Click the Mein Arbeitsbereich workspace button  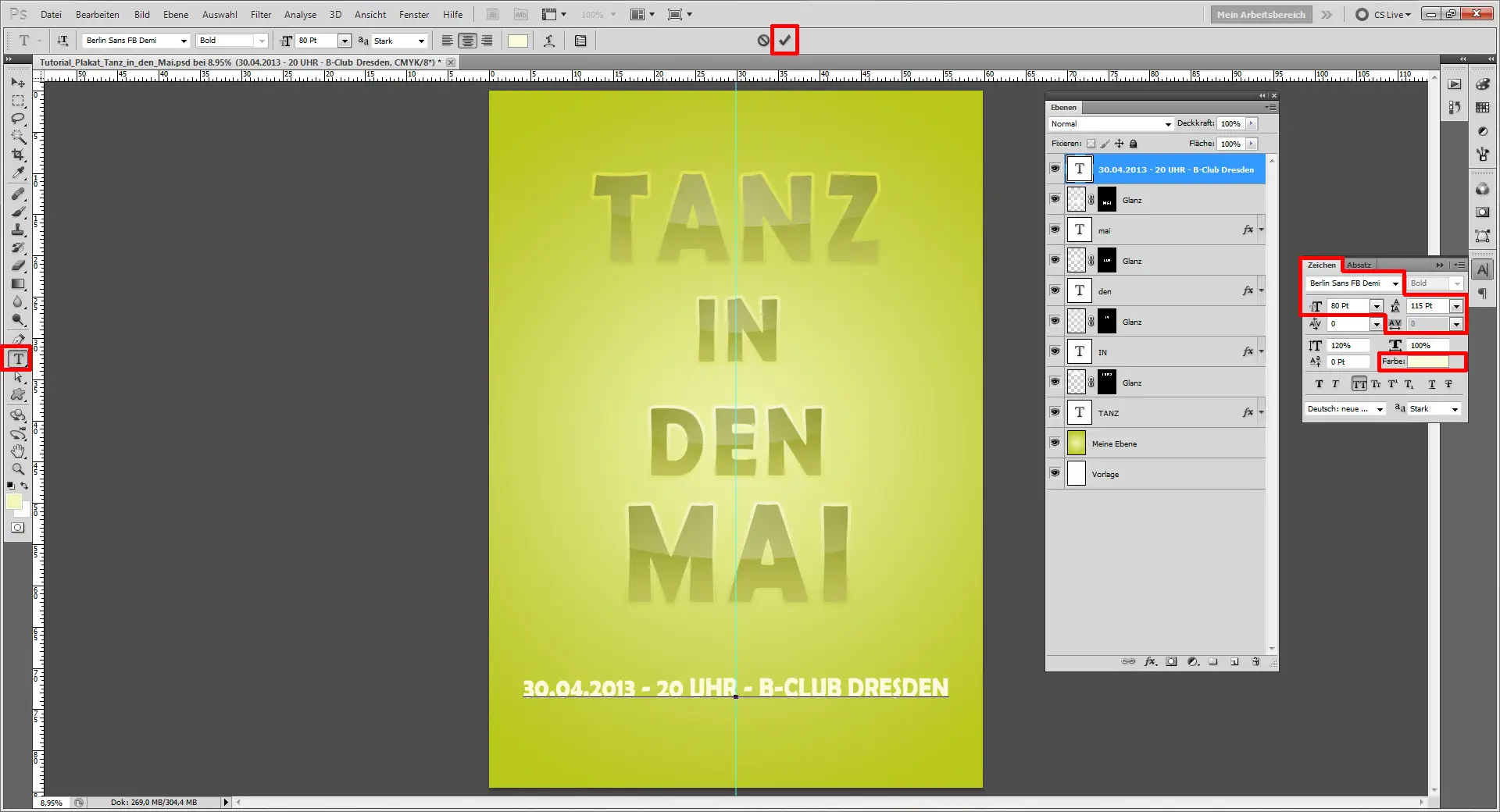[1260, 14]
